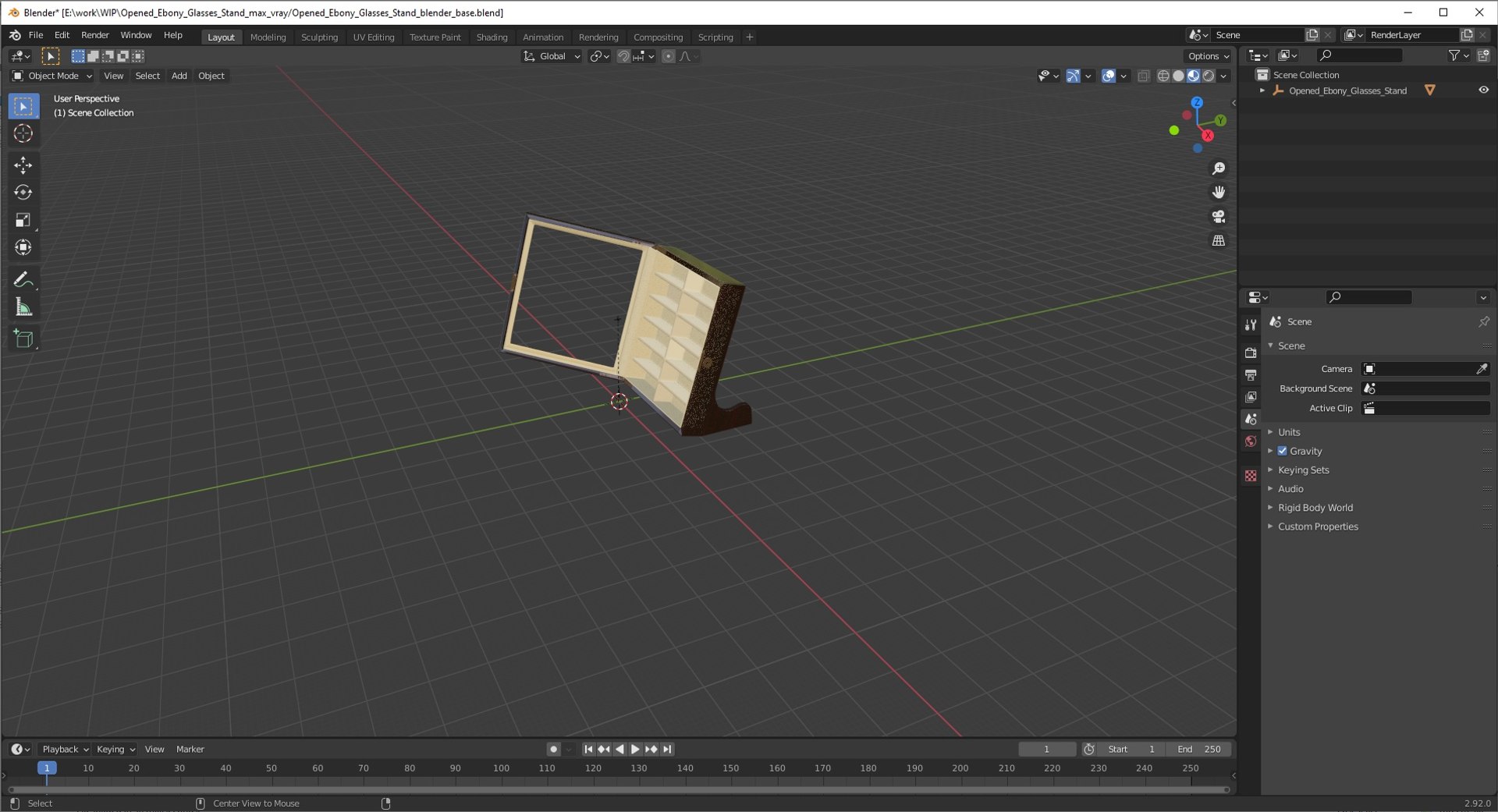Click the camera eyedropper icon
Image resolution: width=1498 pixels, height=812 pixels.
(x=1481, y=369)
